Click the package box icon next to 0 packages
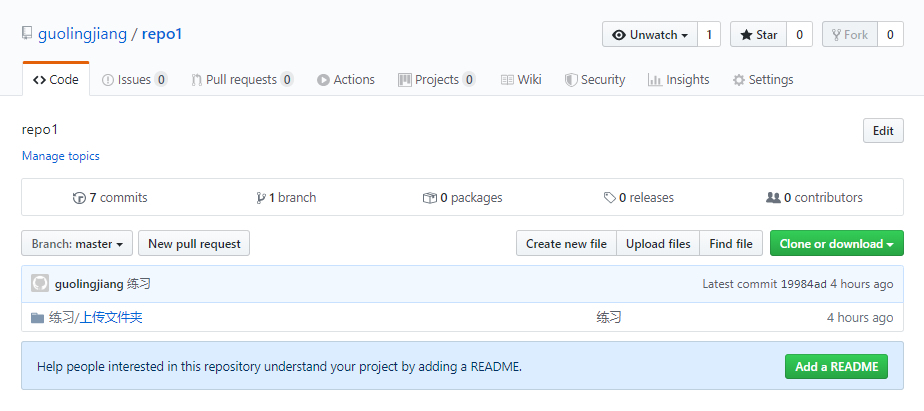924x411 pixels. [430, 198]
